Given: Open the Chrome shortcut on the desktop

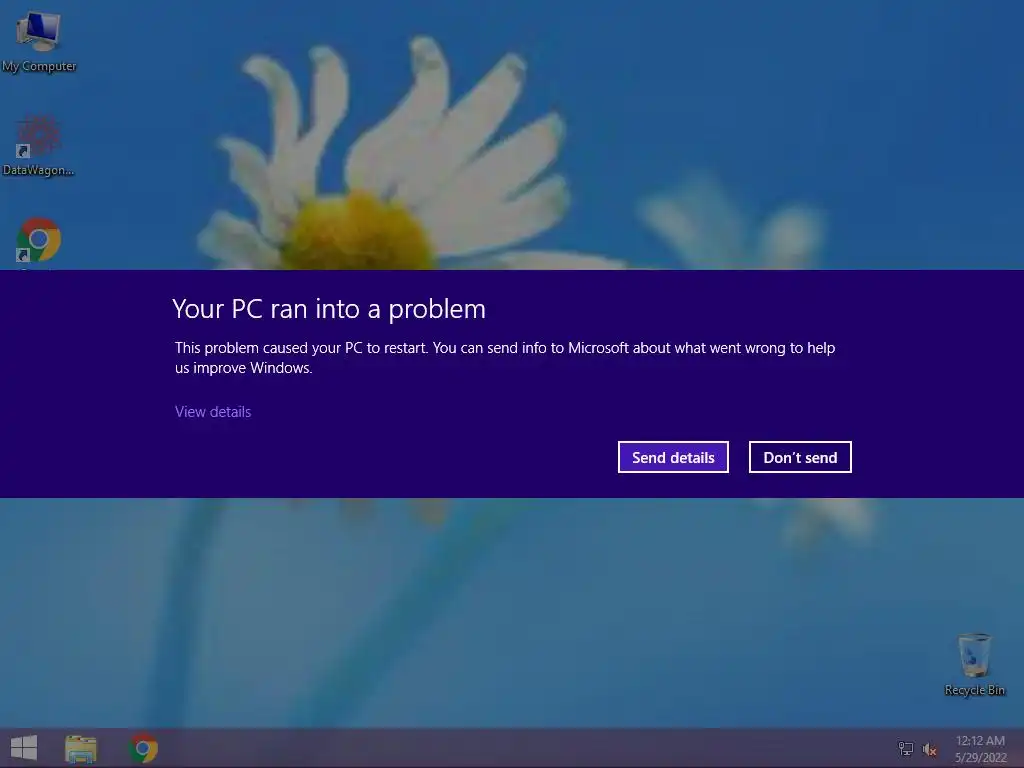Looking at the screenshot, I should click(x=39, y=240).
